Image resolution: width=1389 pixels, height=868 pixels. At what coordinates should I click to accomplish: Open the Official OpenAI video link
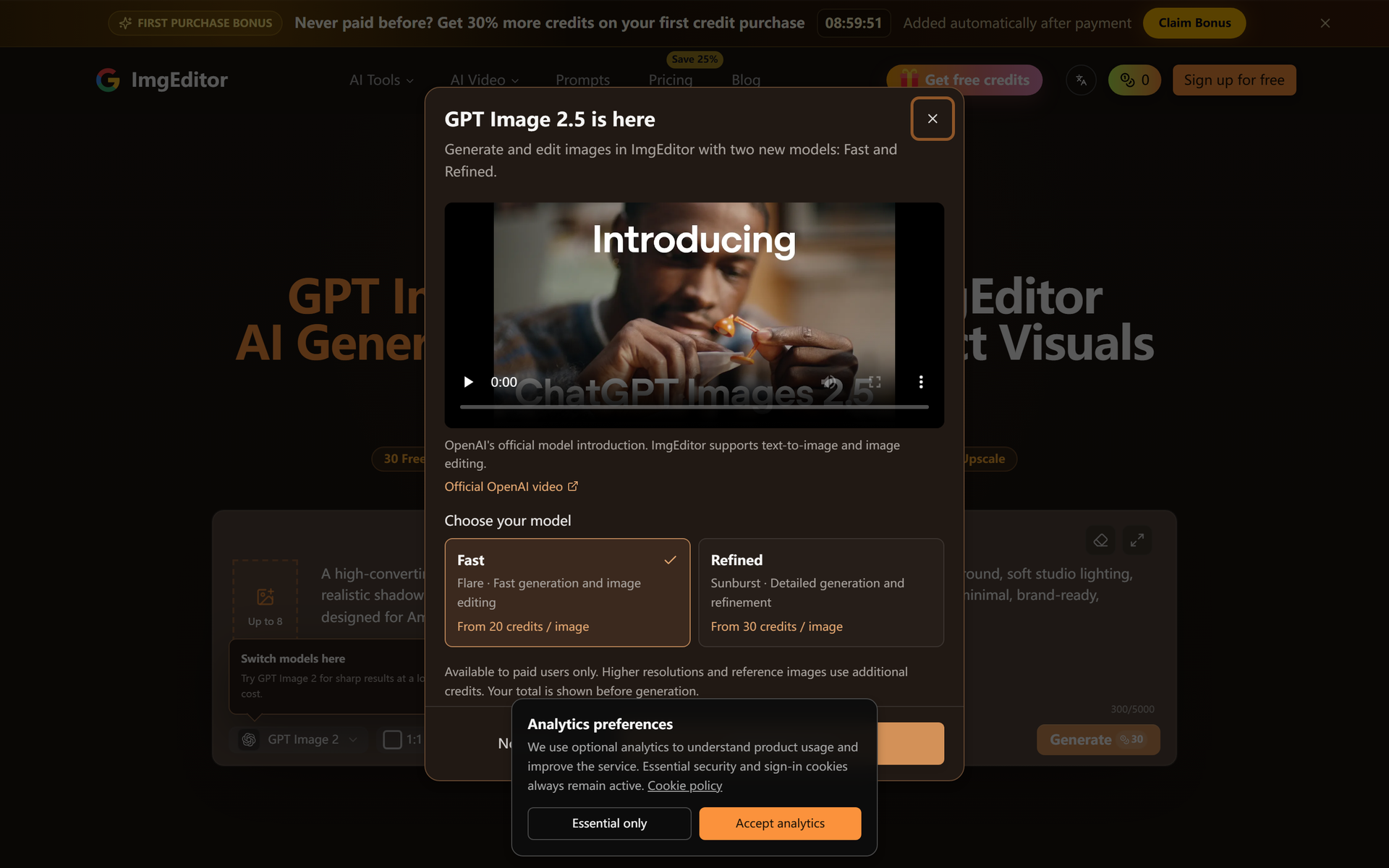click(x=511, y=487)
